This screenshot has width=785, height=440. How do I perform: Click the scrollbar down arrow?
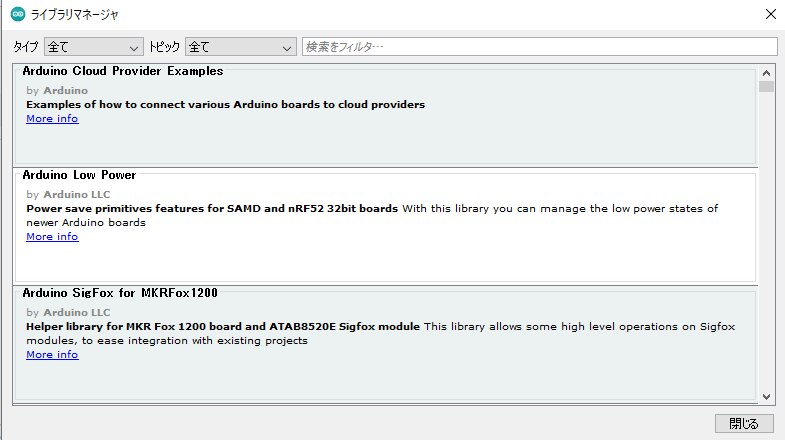coord(766,396)
